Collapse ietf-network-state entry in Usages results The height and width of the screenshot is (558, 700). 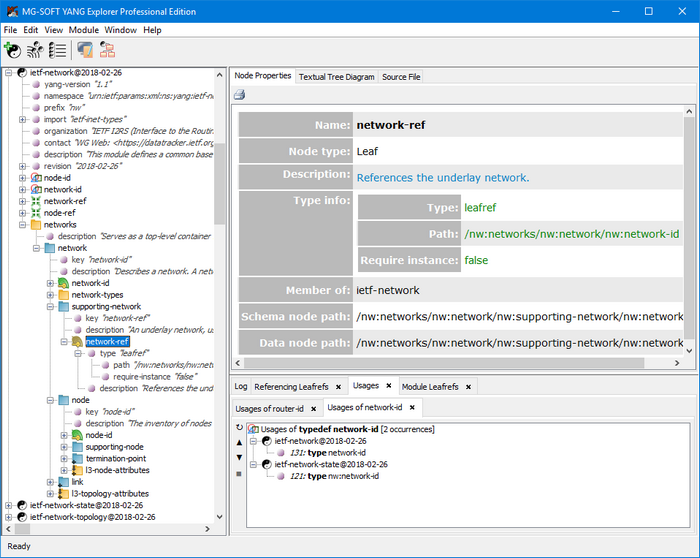click(x=253, y=464)
